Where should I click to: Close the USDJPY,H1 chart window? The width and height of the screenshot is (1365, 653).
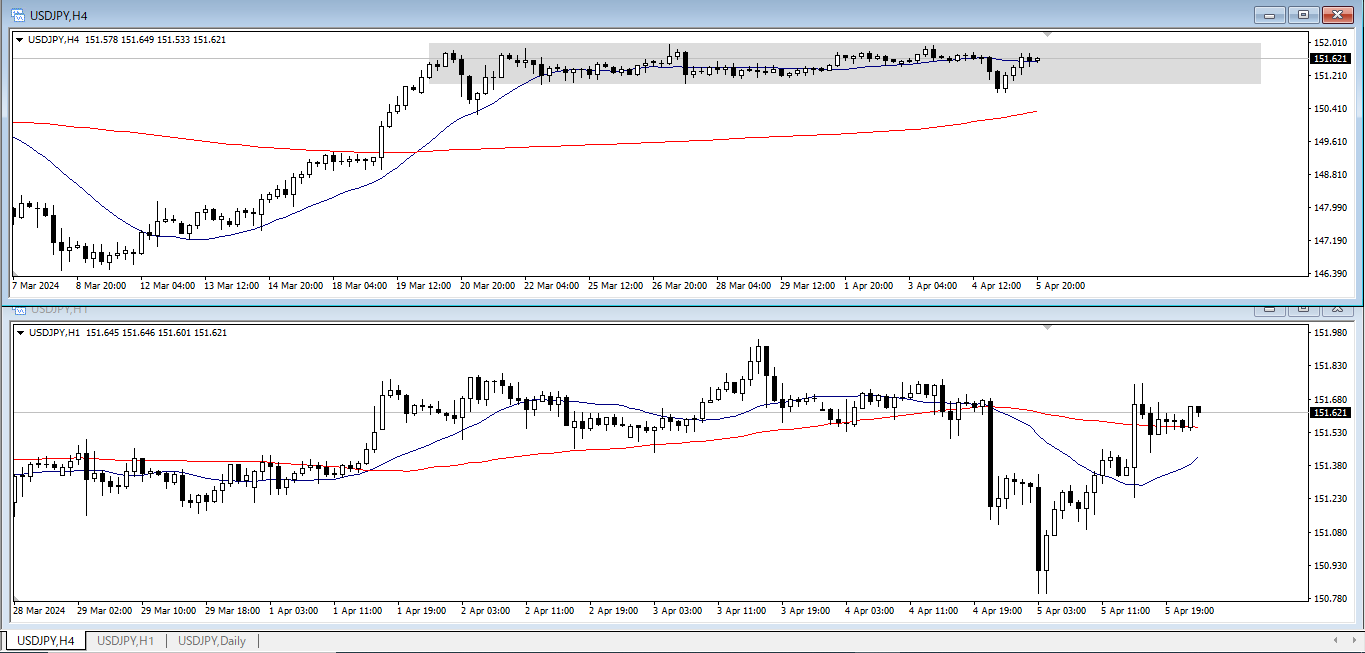click(x=1337, y=308)
